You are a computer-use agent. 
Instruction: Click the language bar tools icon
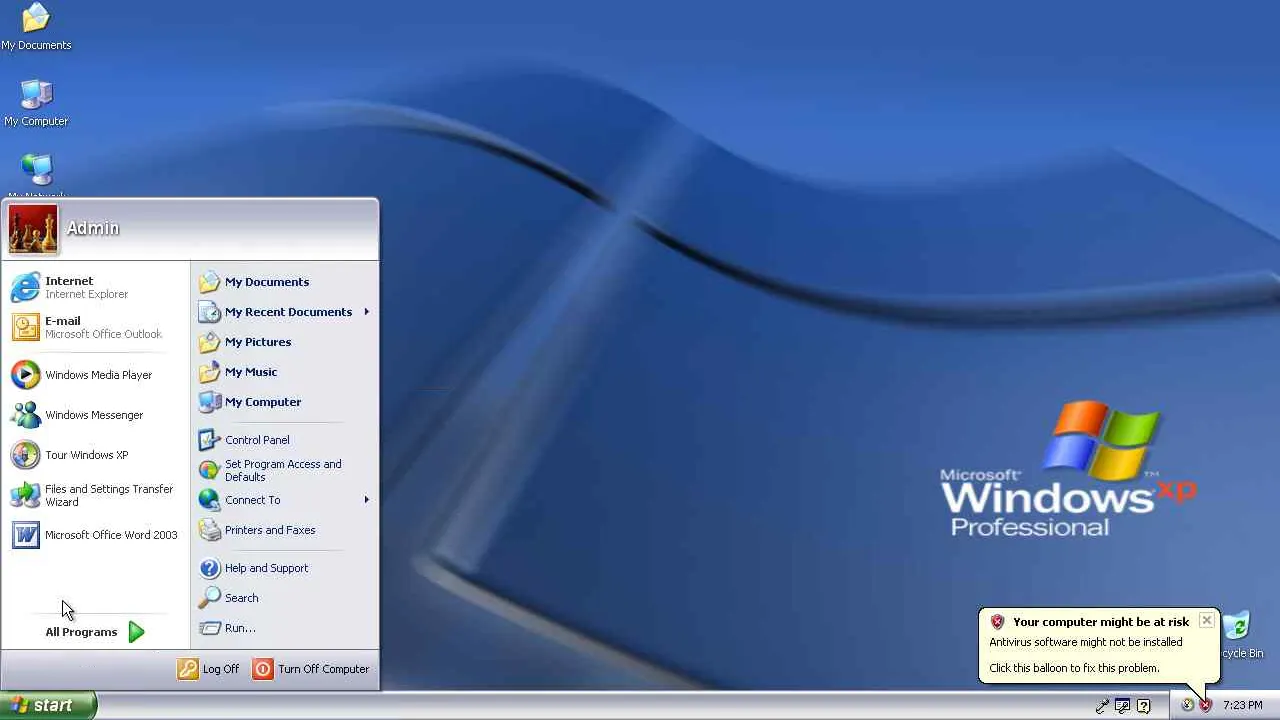(1123, 706)
